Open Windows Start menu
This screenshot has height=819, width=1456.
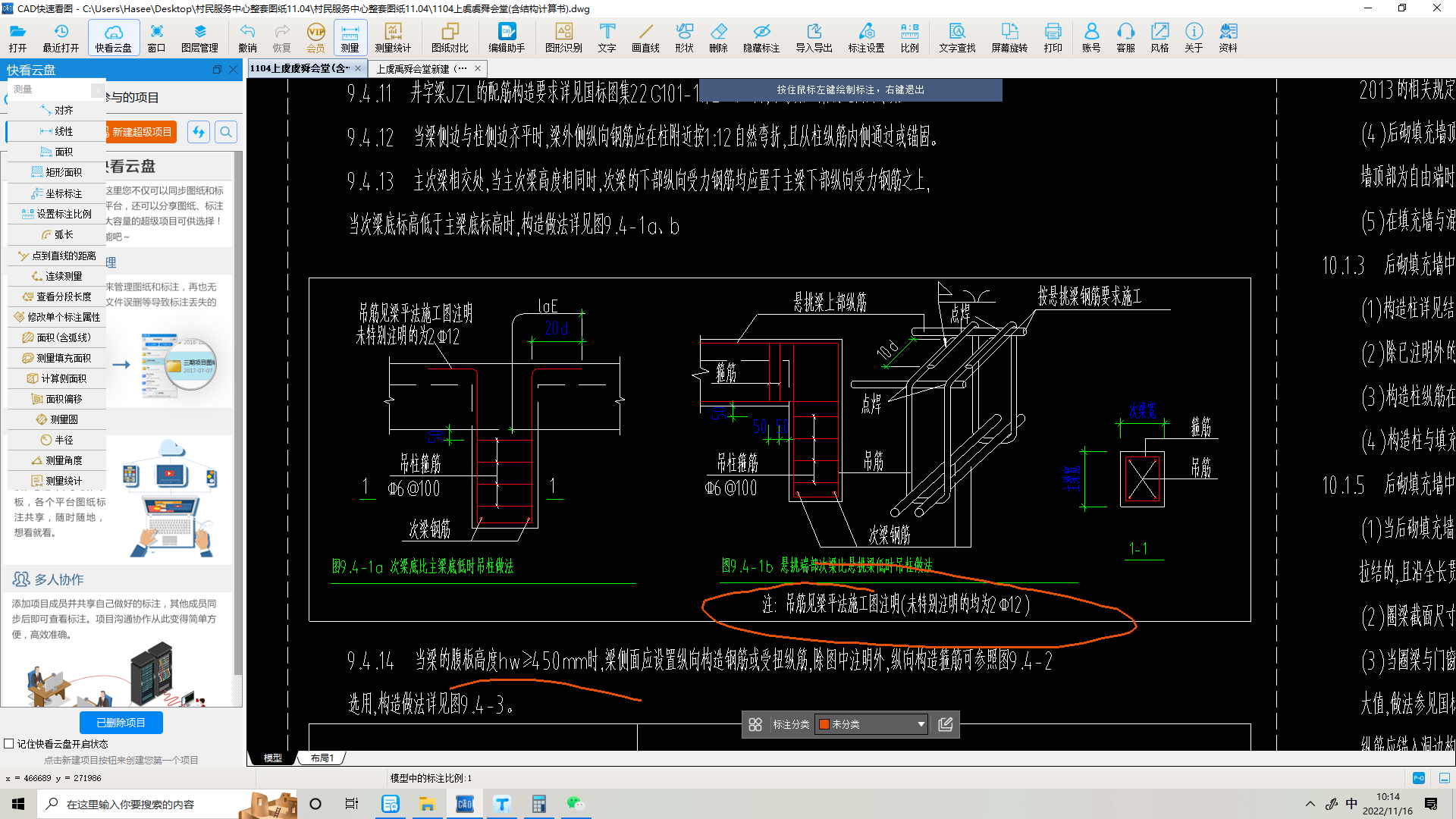[x=18, y=804]
